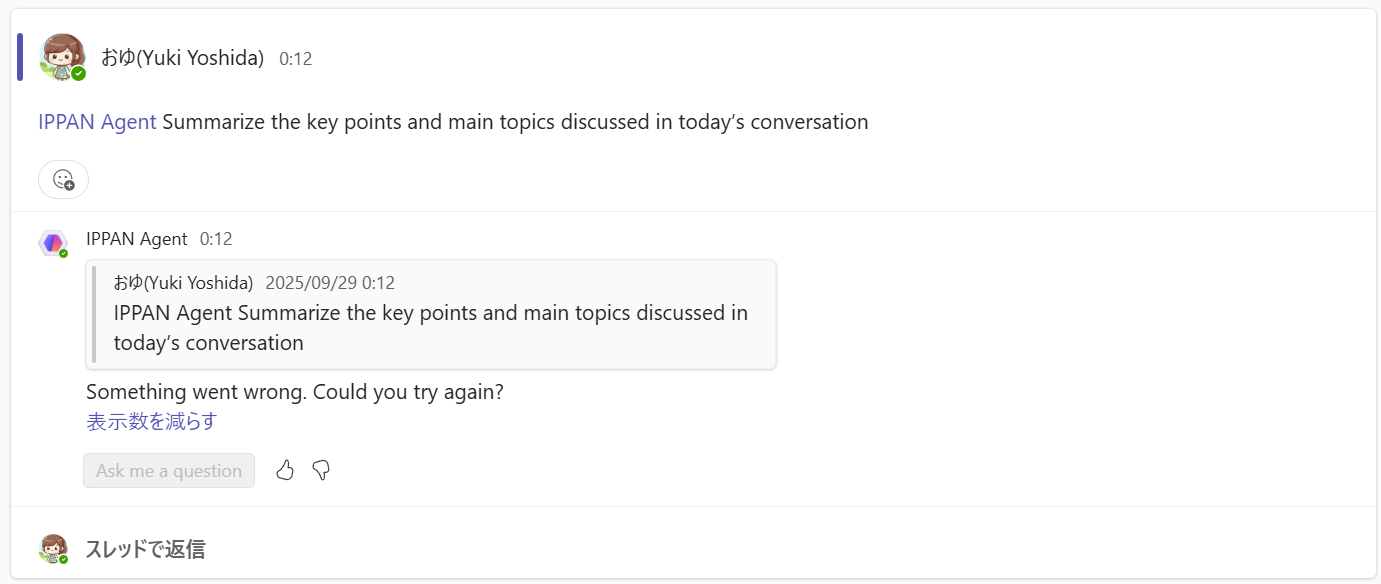The height and width of the screenshot is (584, 1381).
Task: Click the 0:12 timestamp on Yuki's message
Action: click(296, 59)
